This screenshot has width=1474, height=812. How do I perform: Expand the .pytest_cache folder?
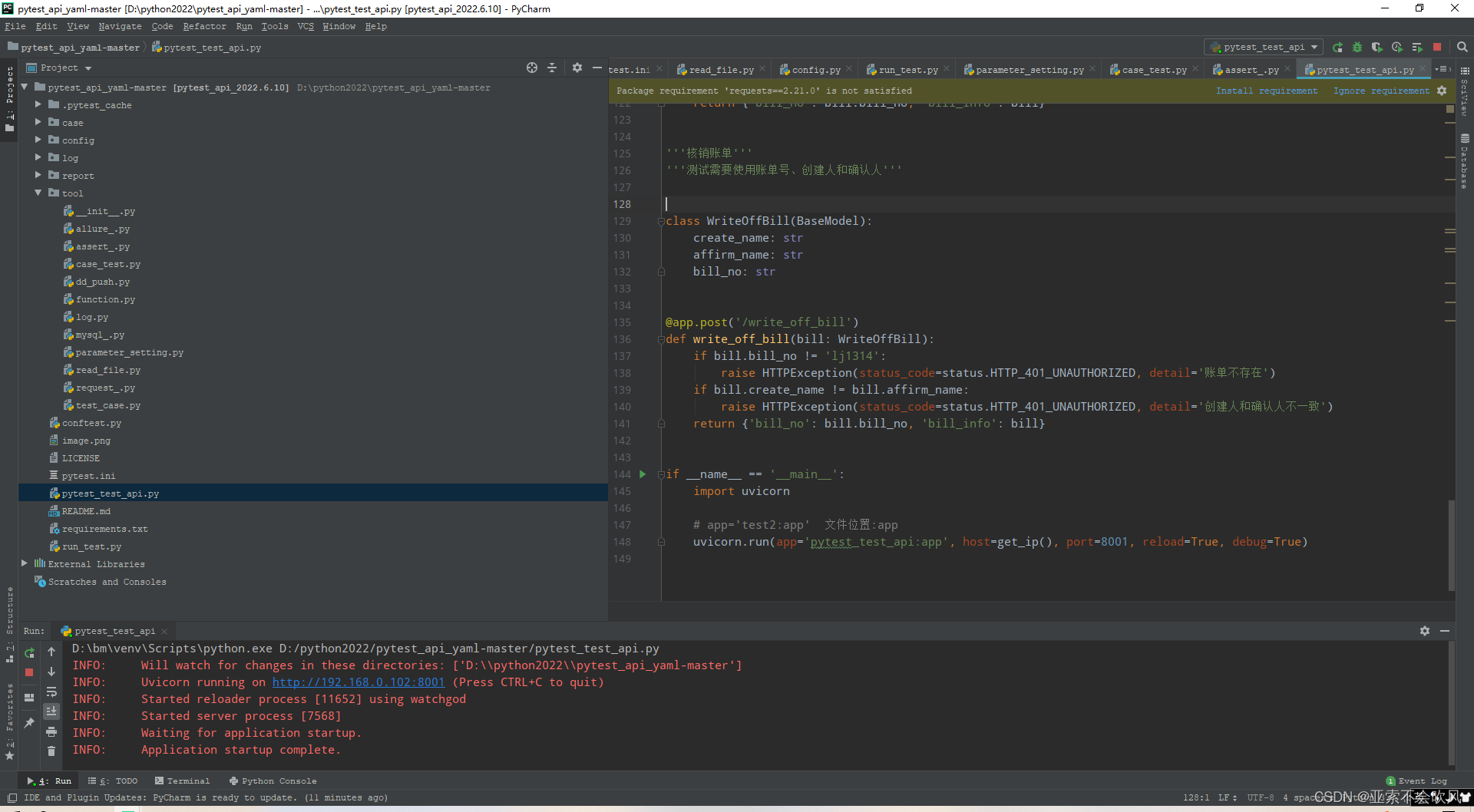(38, 104)
